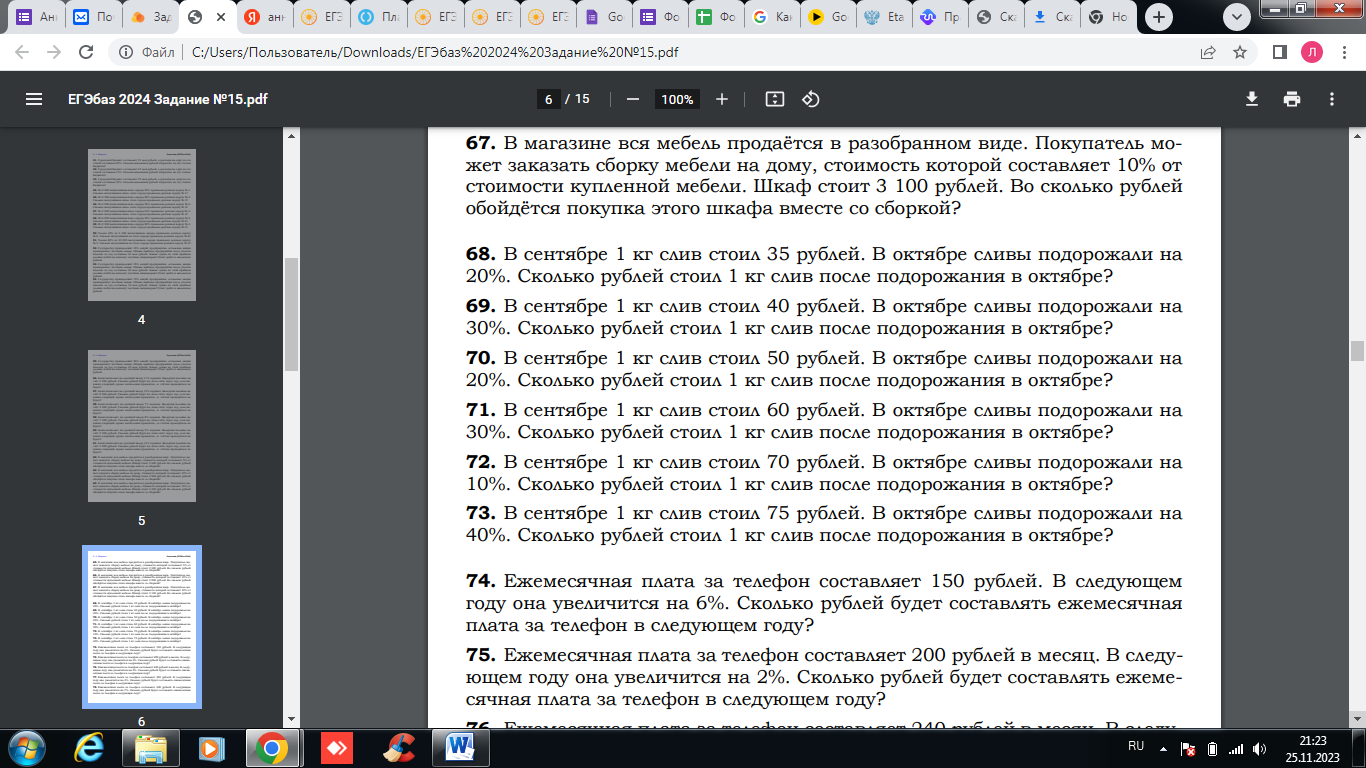Open a new browser tab

click(1159, 17)
